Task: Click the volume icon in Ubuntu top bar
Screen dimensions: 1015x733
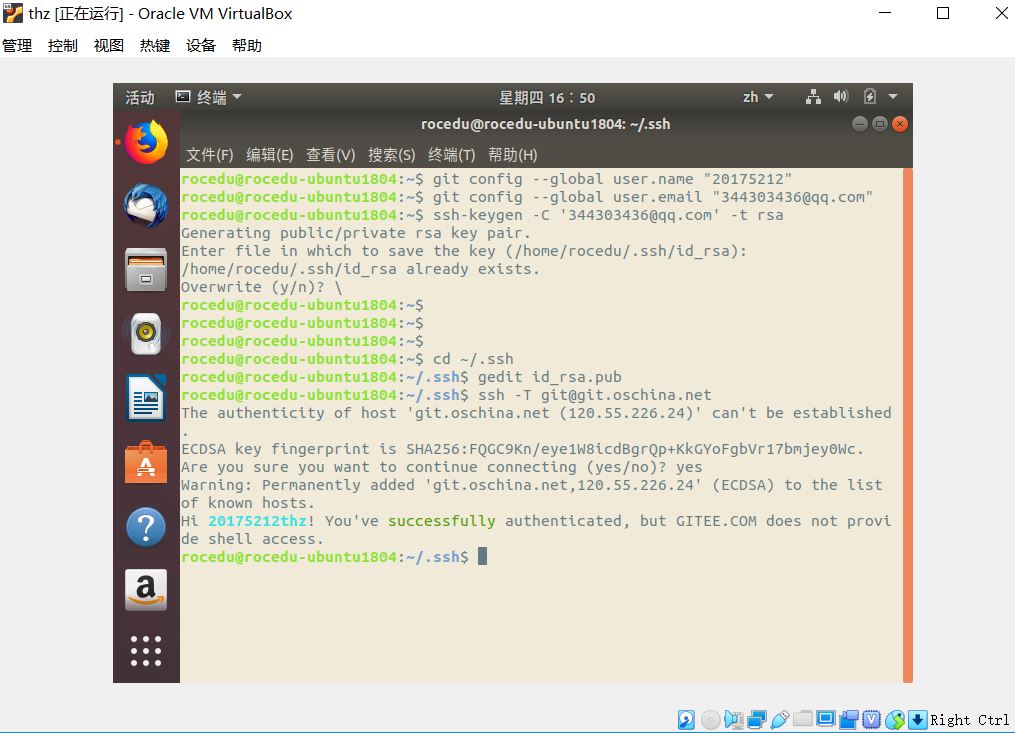Action: point(841,97)
